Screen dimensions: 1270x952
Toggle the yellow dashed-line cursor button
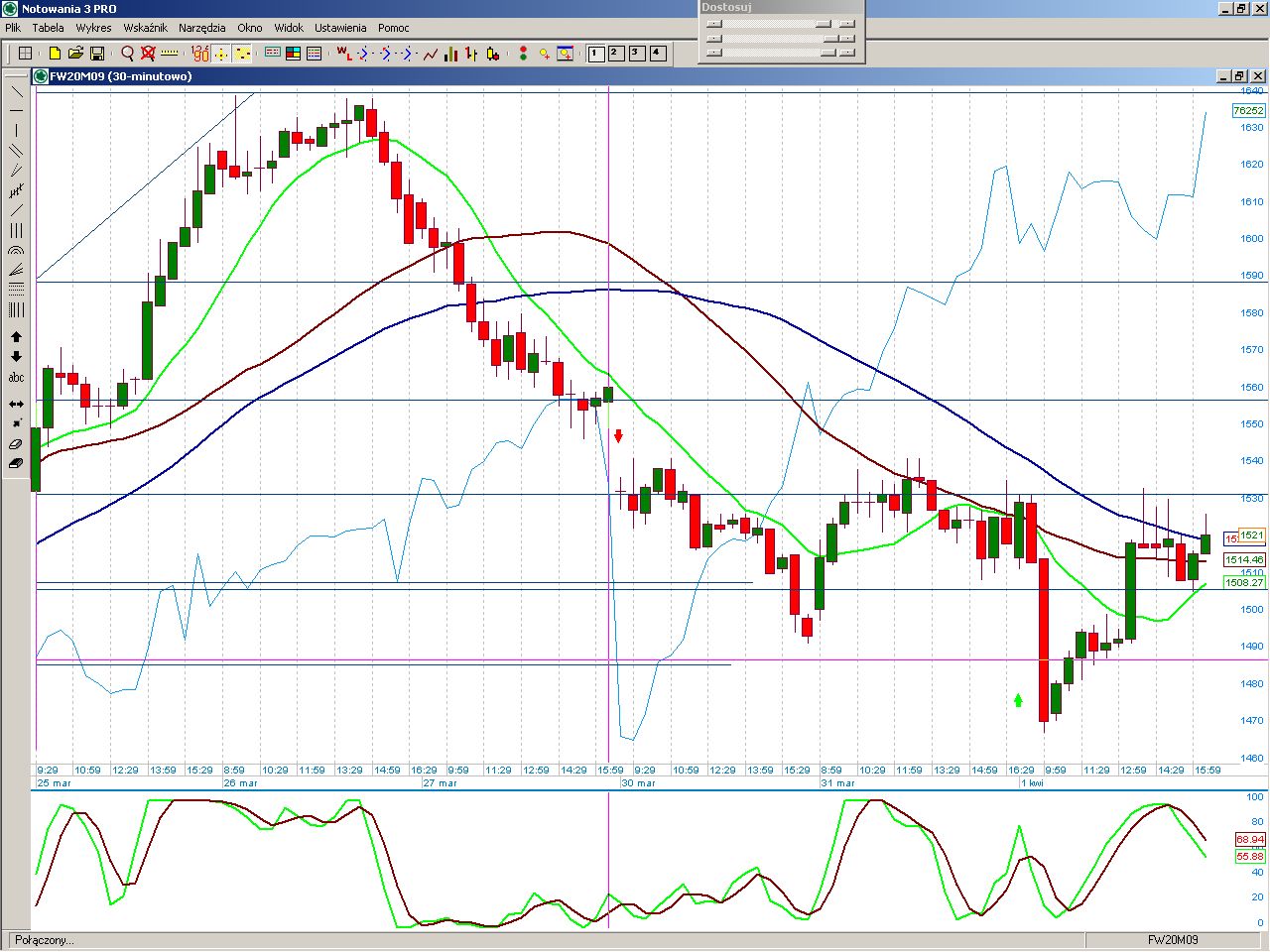[x=242, y=54]
